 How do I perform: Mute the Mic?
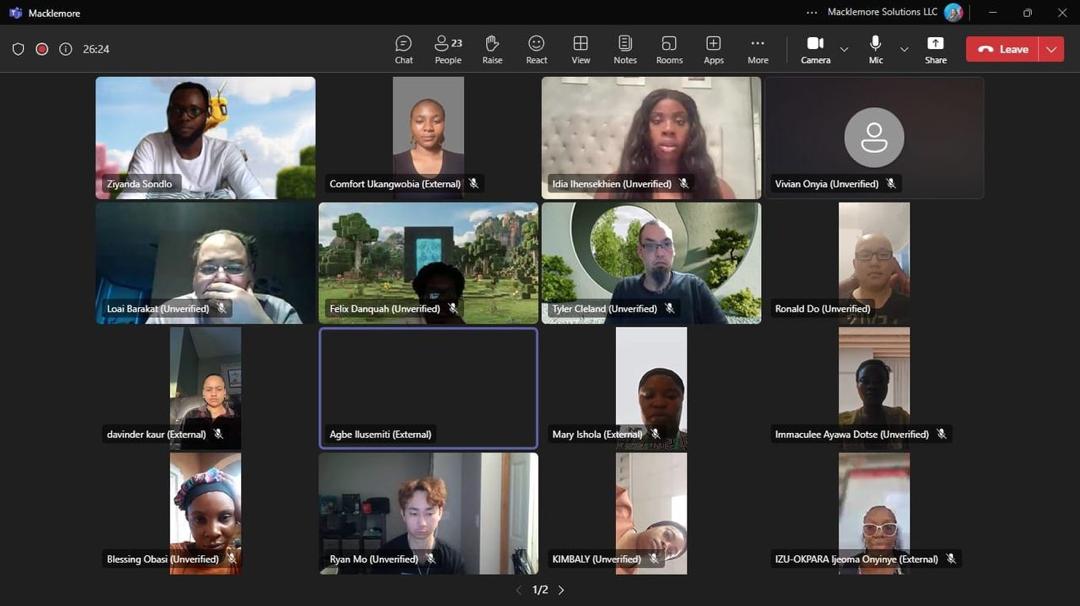pos(875,49)
